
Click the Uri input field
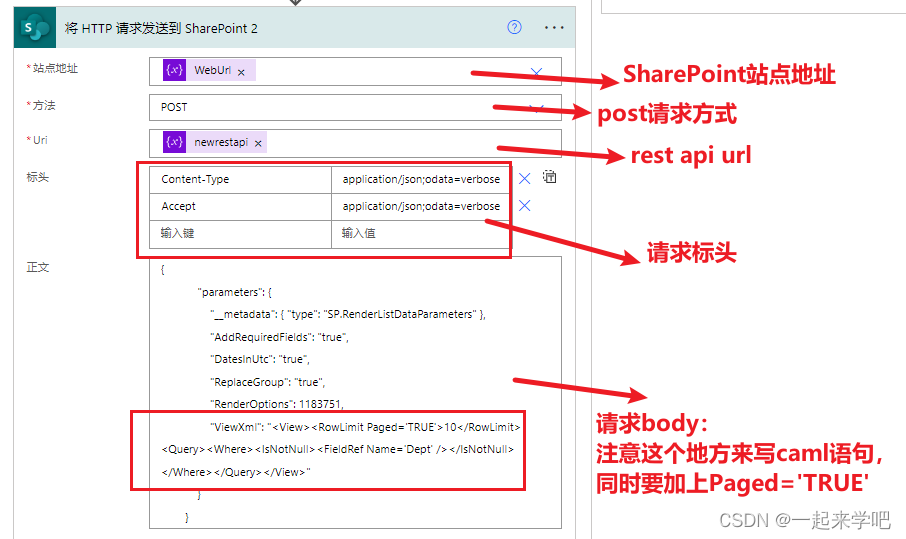coord(355,143)
